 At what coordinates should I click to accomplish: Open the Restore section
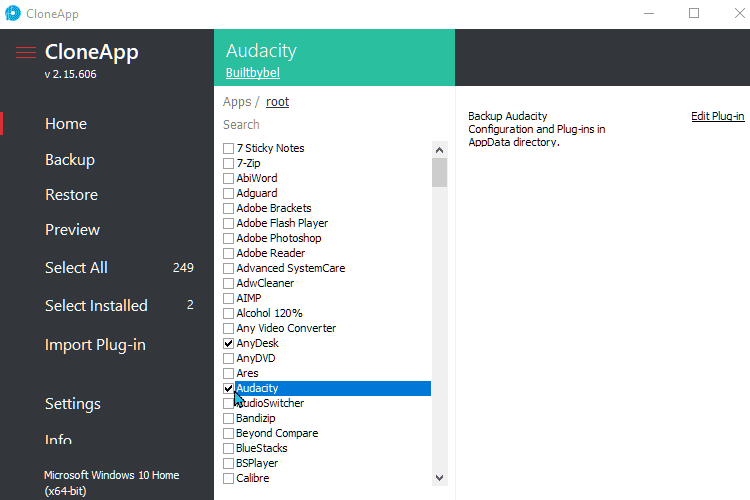point(71,195)
